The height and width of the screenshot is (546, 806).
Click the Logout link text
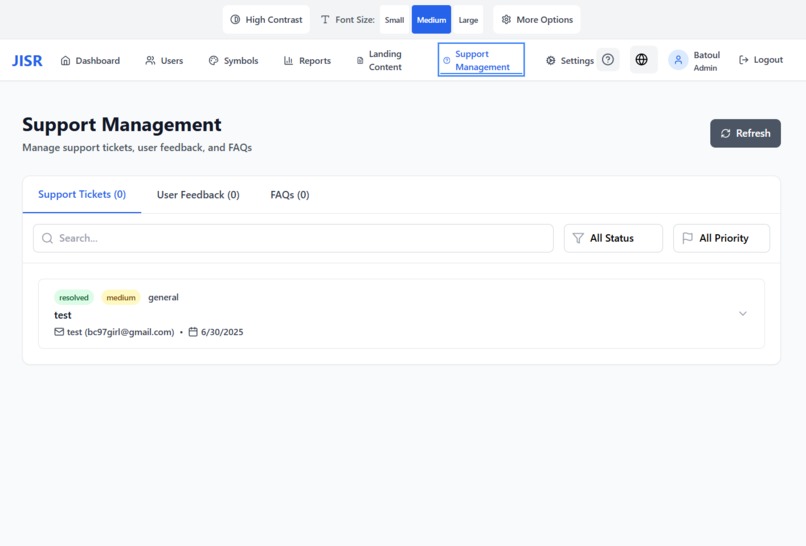point(768,60)
